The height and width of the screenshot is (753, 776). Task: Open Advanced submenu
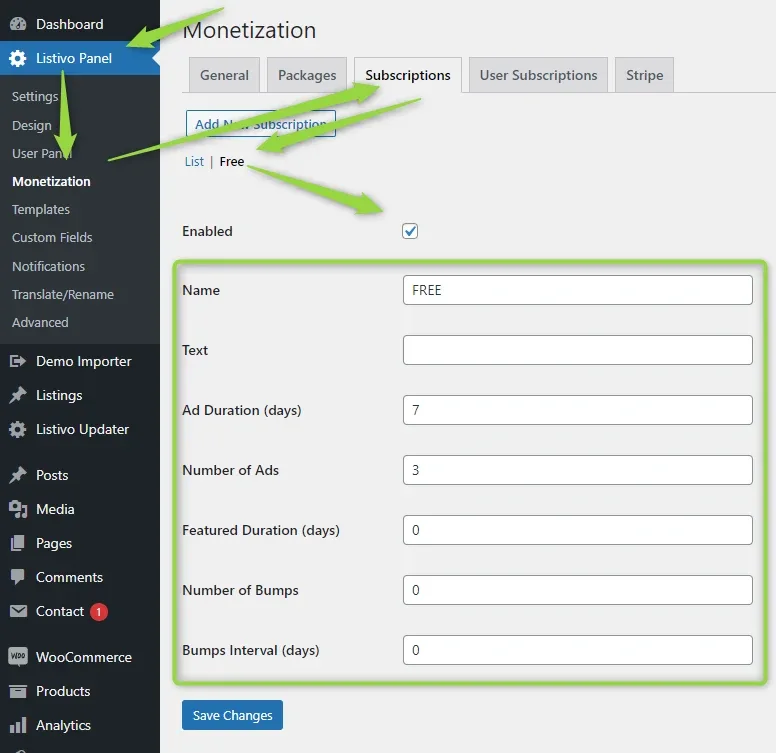click(40, 323)
